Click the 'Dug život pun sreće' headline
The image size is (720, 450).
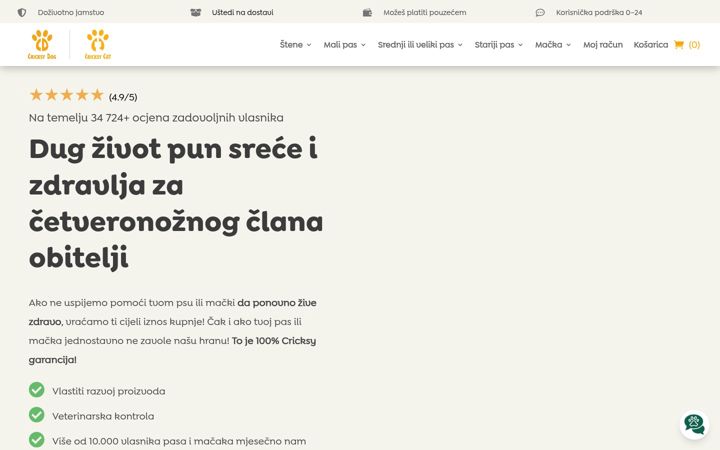point(176,203)
